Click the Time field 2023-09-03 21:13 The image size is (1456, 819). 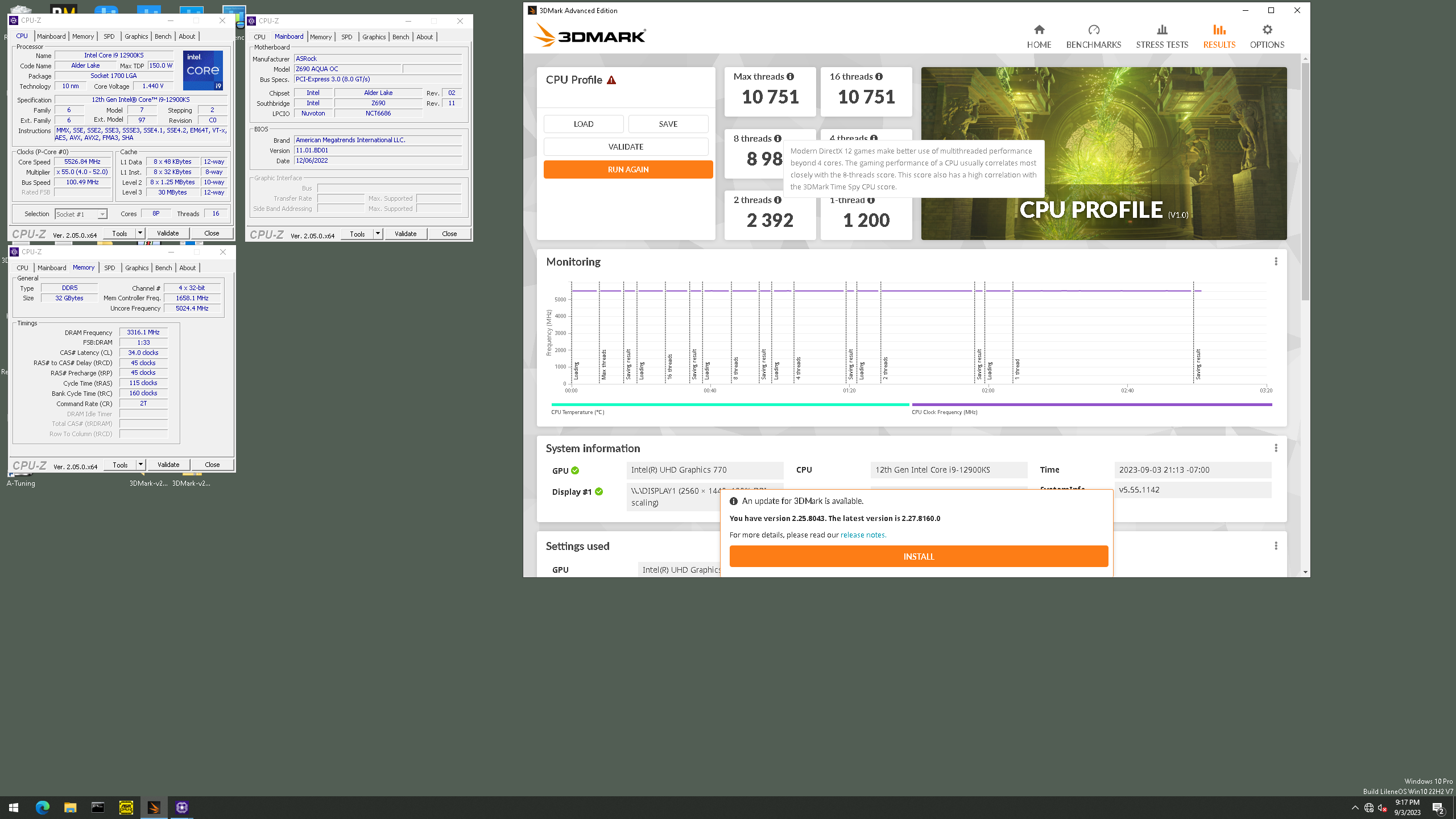(x=1193, y=470)
